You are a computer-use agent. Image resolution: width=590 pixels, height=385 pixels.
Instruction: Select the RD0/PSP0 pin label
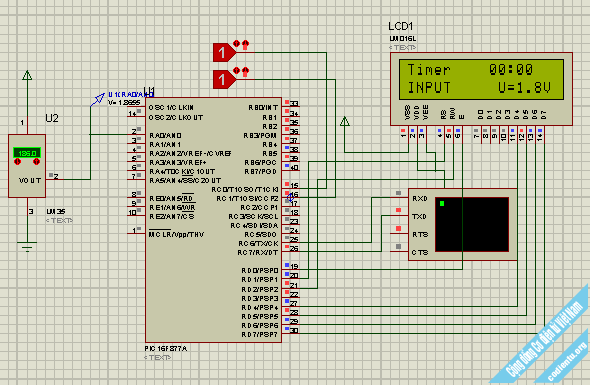[x=260, y=271]
